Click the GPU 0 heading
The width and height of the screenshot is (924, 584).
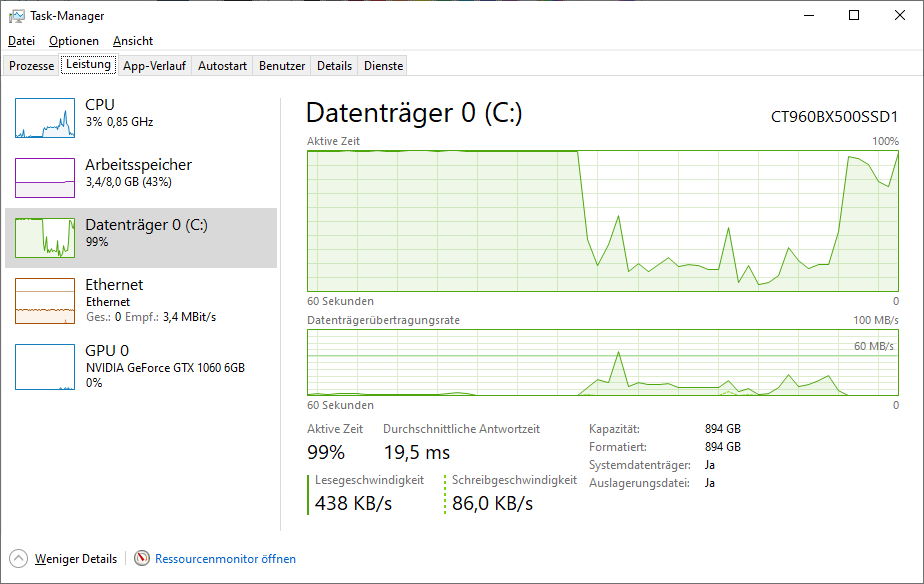107,351
